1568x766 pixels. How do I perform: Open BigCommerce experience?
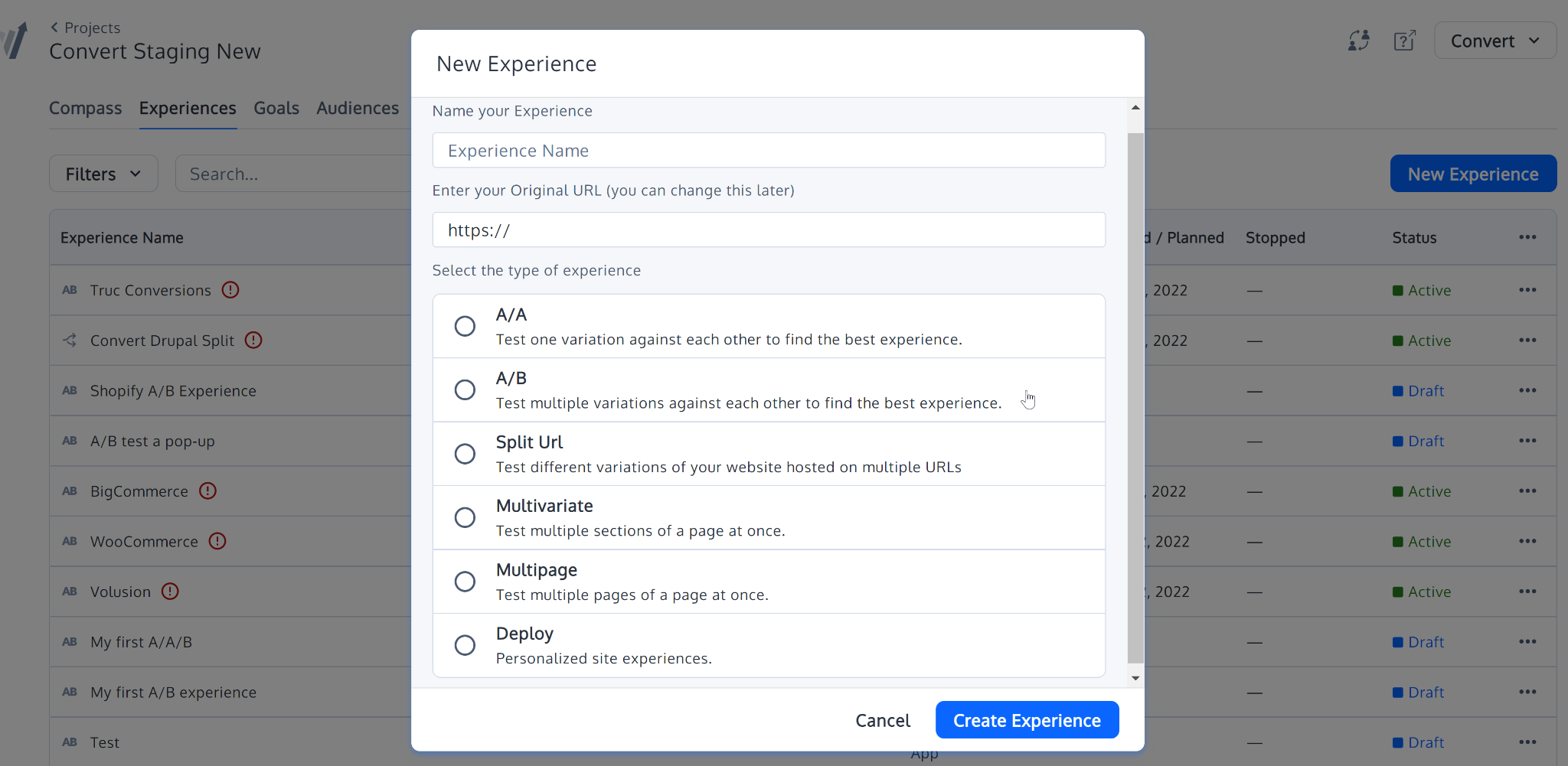(x=139, y=491)
